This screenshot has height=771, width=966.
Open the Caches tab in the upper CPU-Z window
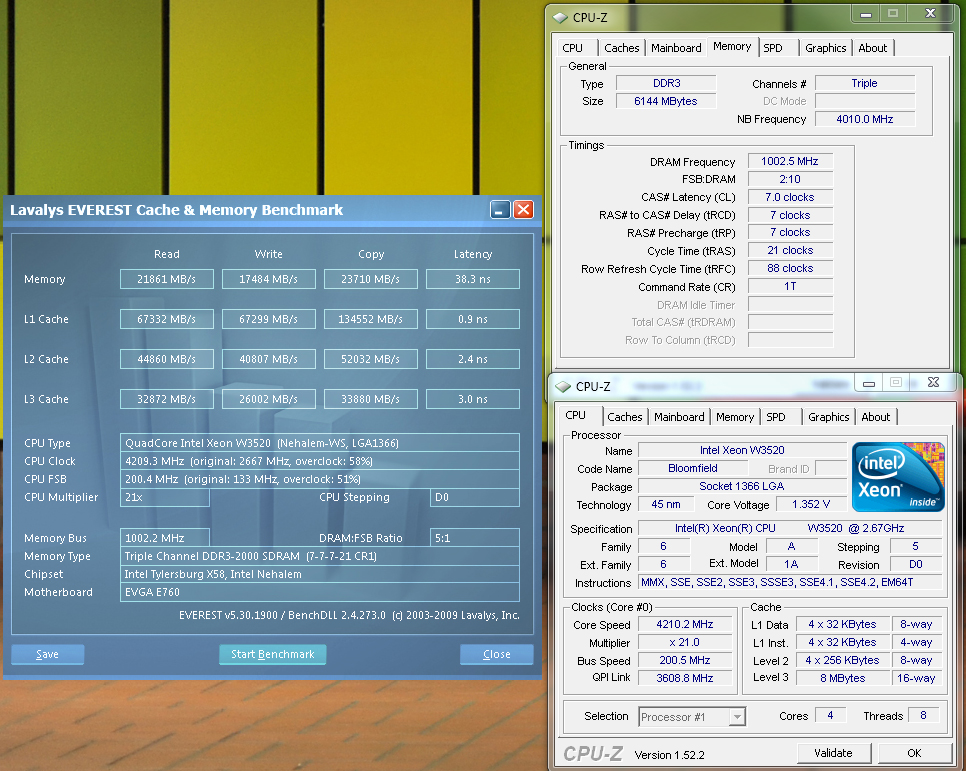coord(622,48)
